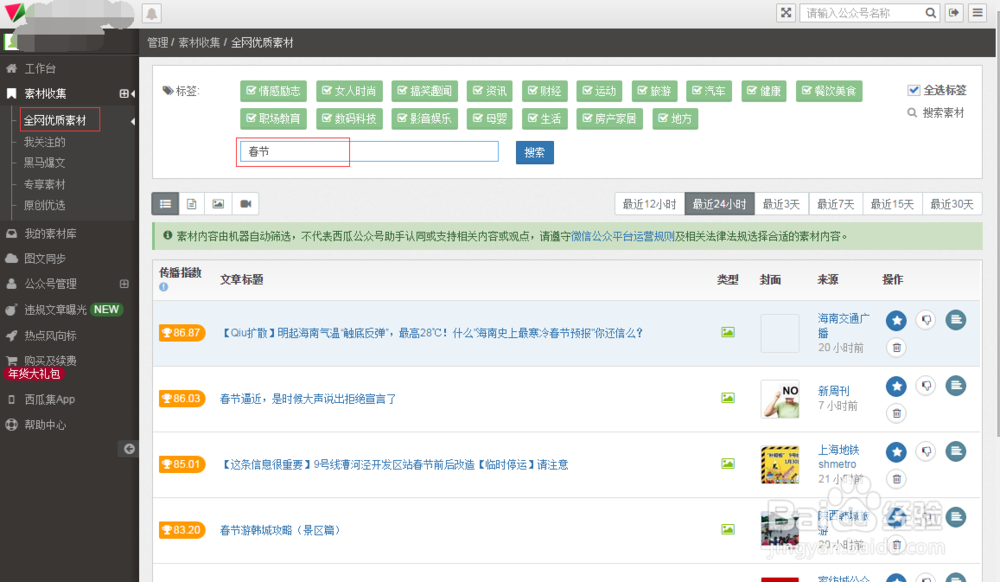Click the 搜索 button below the tags
Screen dimensions: 1000x582
535,152
